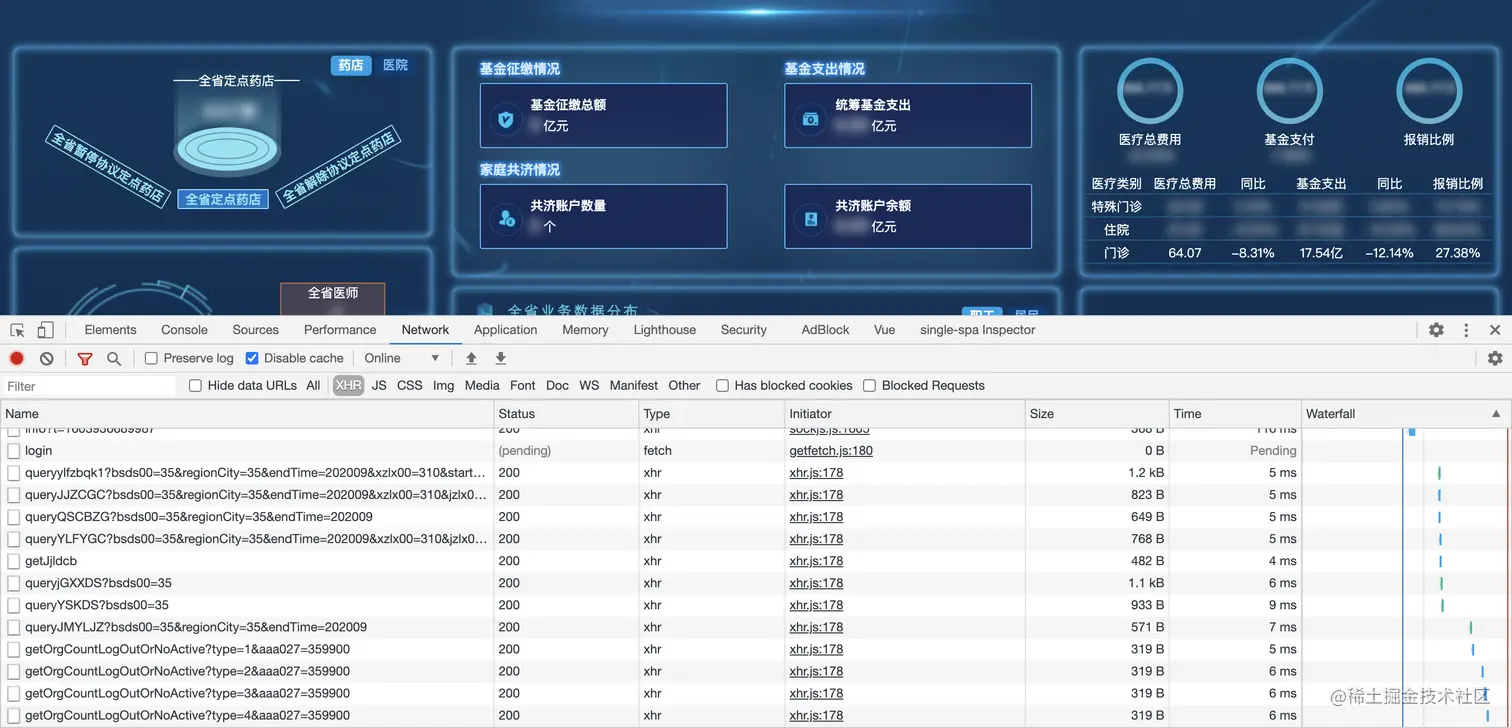The height and width of the screenshot is (728, 1512).
Task: Activate the inspect element picker icon
Action: click(x=17, y=330)
